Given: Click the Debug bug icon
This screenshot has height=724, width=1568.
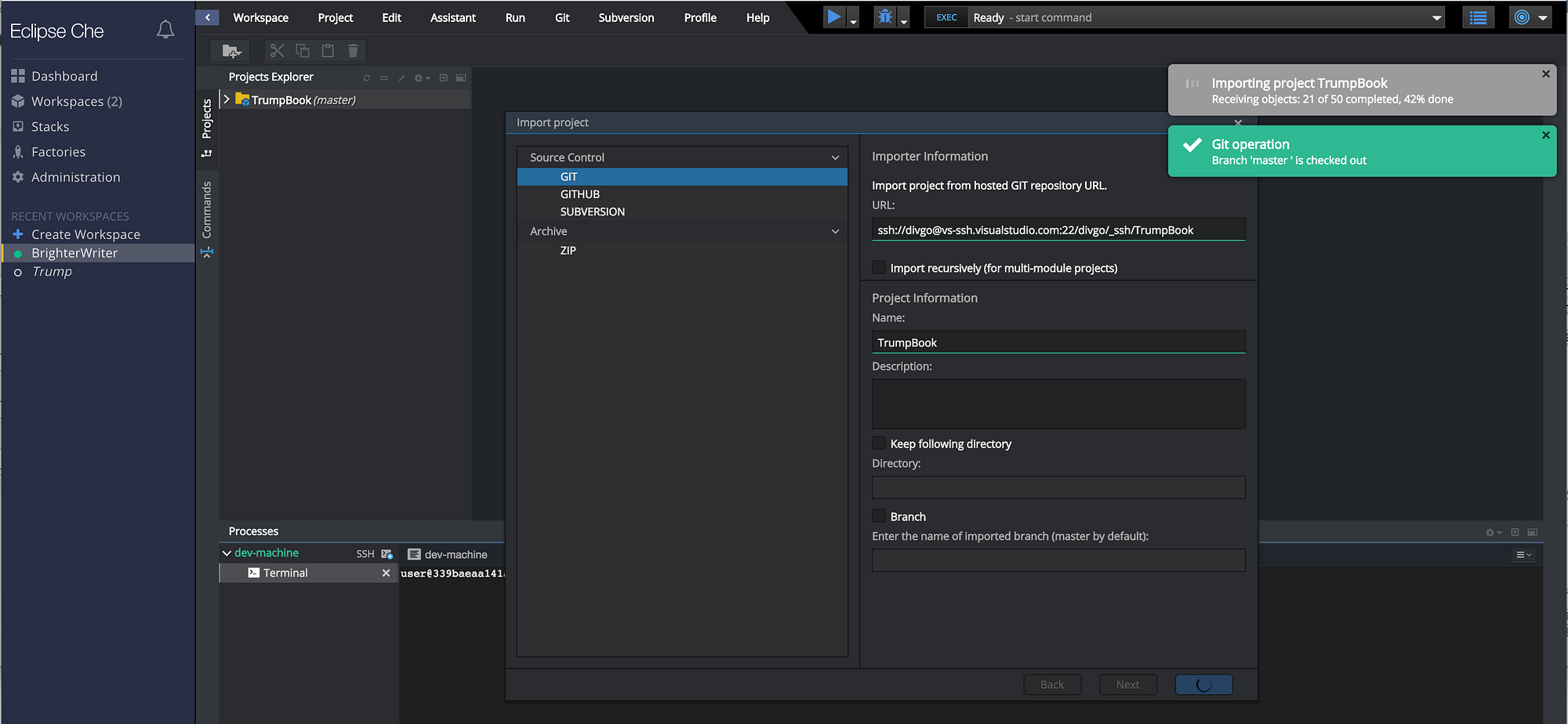Looking at the screenshot, I should click(x=885, y=16).
